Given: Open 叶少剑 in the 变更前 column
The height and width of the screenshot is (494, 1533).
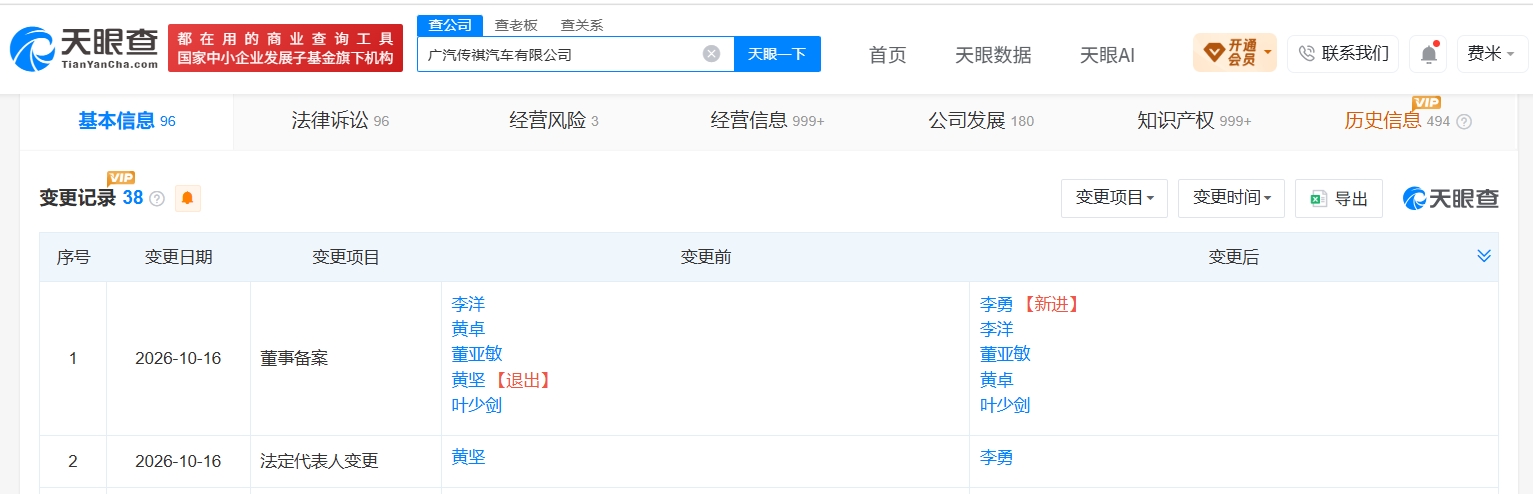Looking at the screenshot, I should (x=477, y=405).
